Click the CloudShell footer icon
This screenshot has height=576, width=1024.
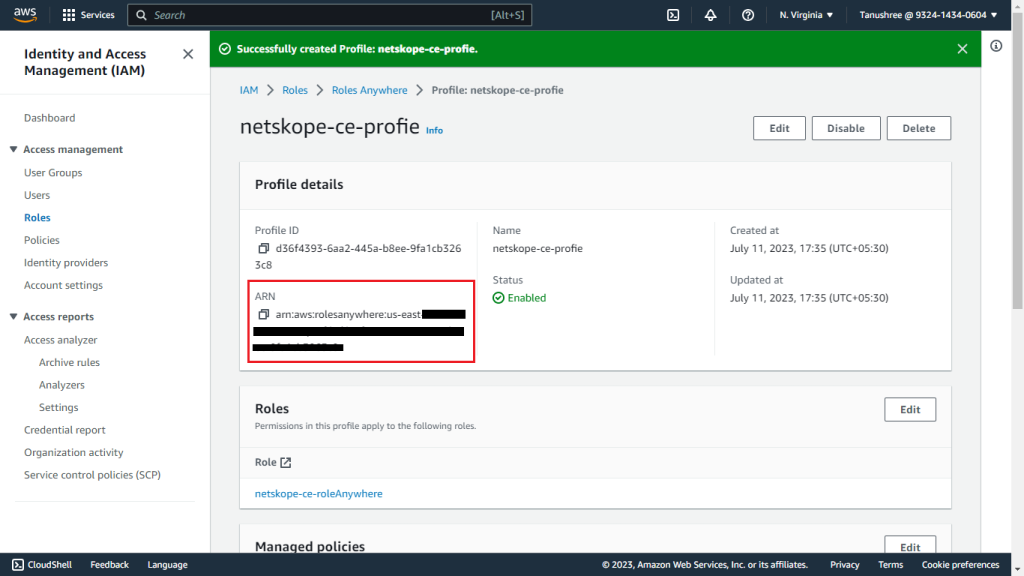point(18,565)
